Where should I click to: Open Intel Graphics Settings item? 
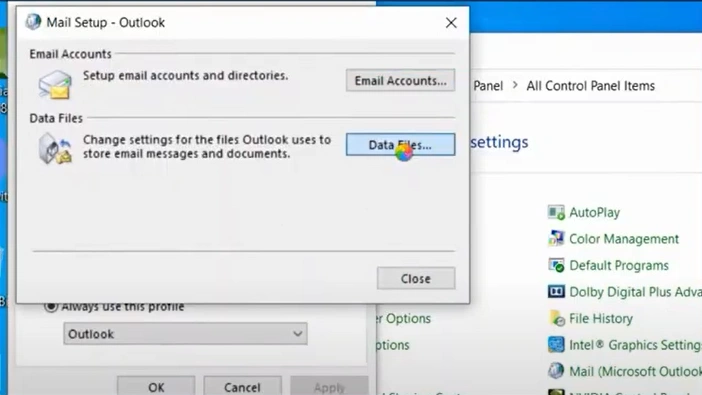click(635, 345)
